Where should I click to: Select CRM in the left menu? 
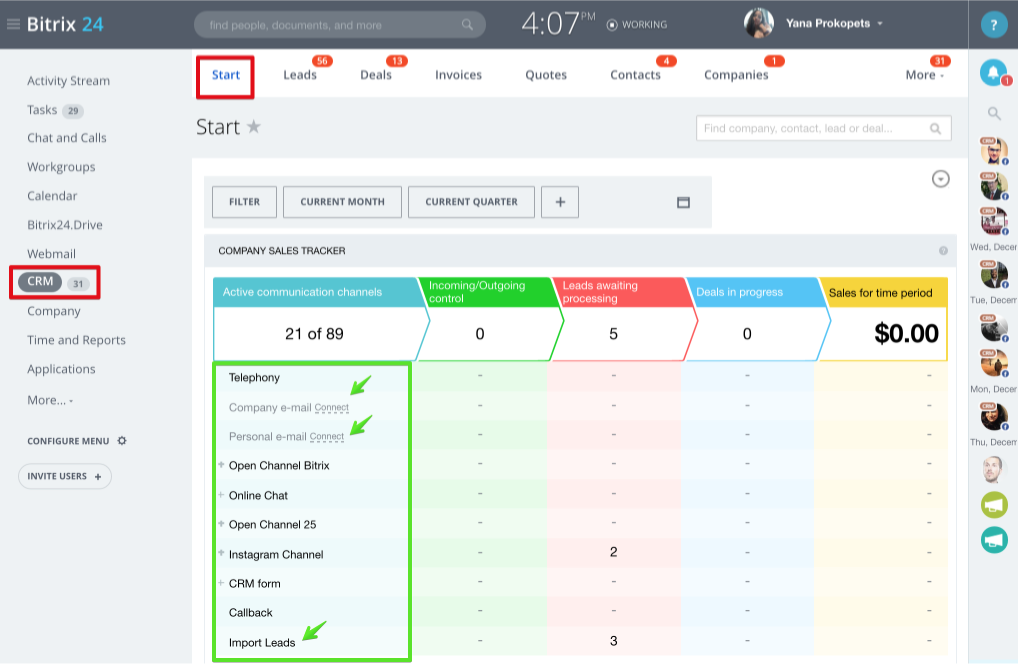tap(40, 282)
